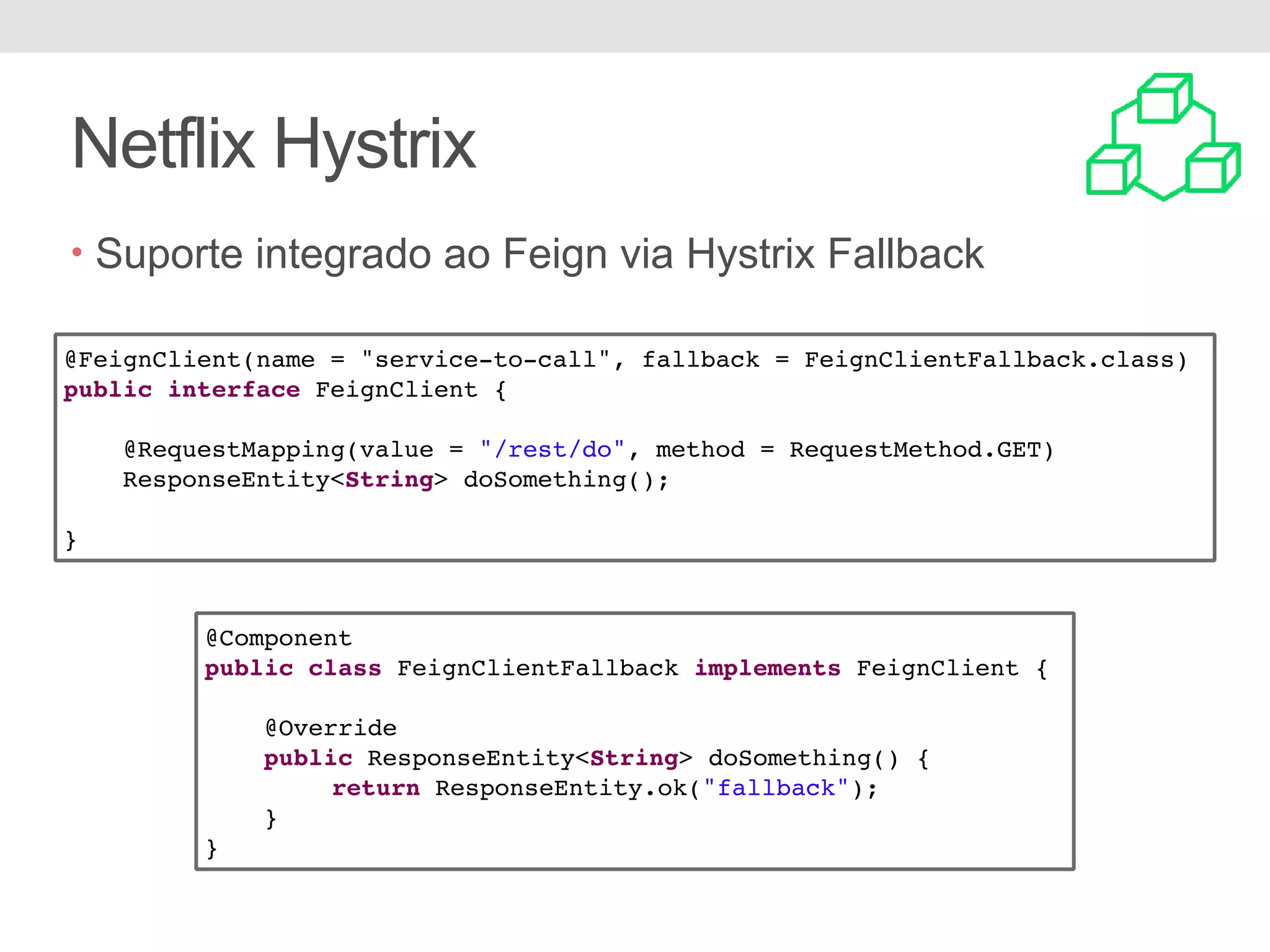
Task: Click "RequestMethod.GET" text
Action: [x=915, y=449]
